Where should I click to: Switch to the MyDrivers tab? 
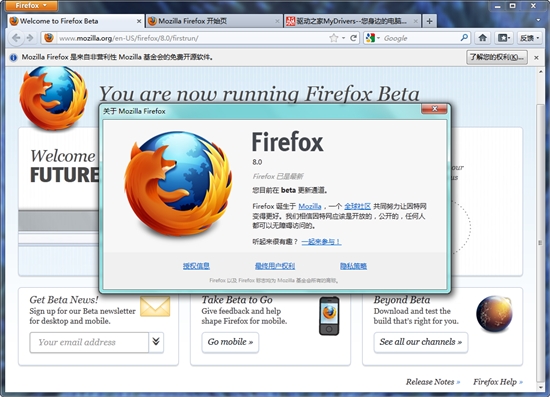(352, 21)
